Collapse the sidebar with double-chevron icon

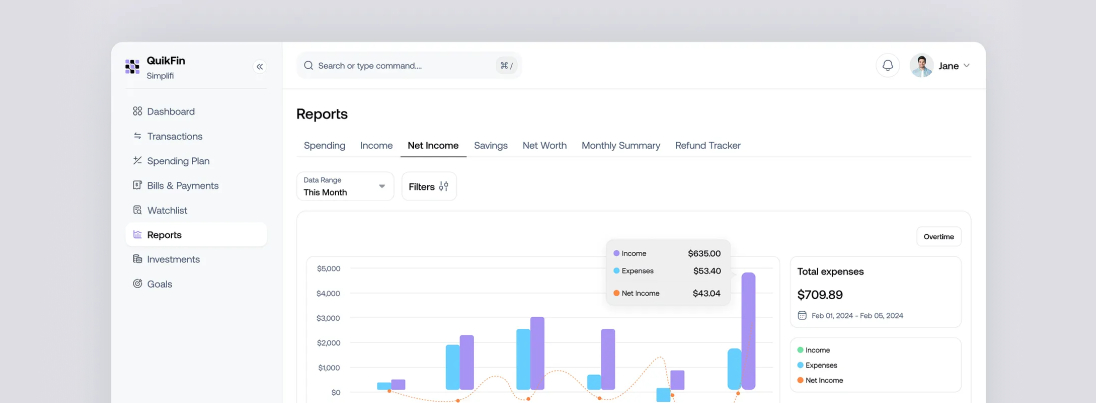coord(260,67)
